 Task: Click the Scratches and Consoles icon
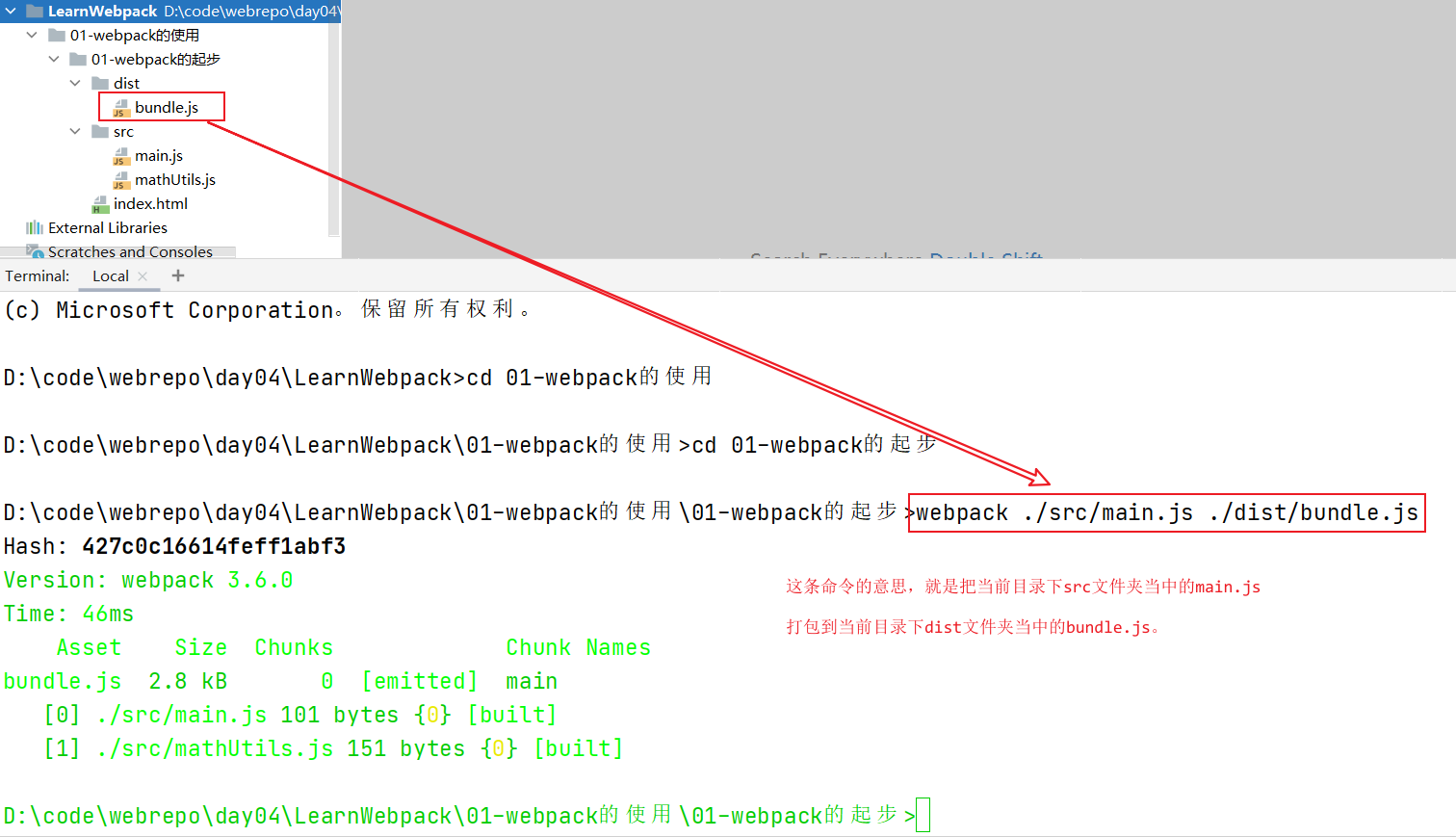(35, 251)
